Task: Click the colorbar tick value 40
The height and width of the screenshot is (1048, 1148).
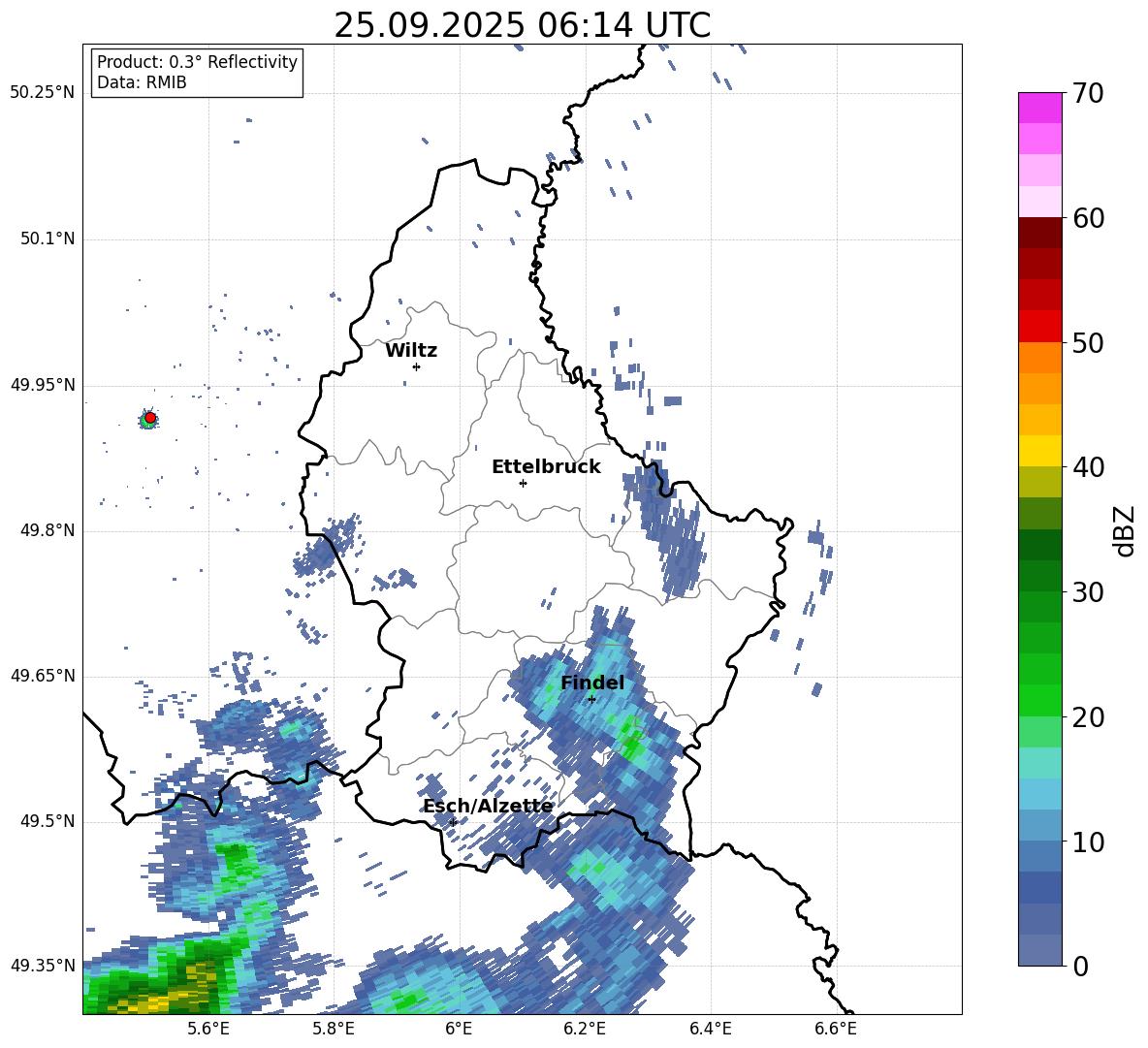Action: tap(1088, 467)
